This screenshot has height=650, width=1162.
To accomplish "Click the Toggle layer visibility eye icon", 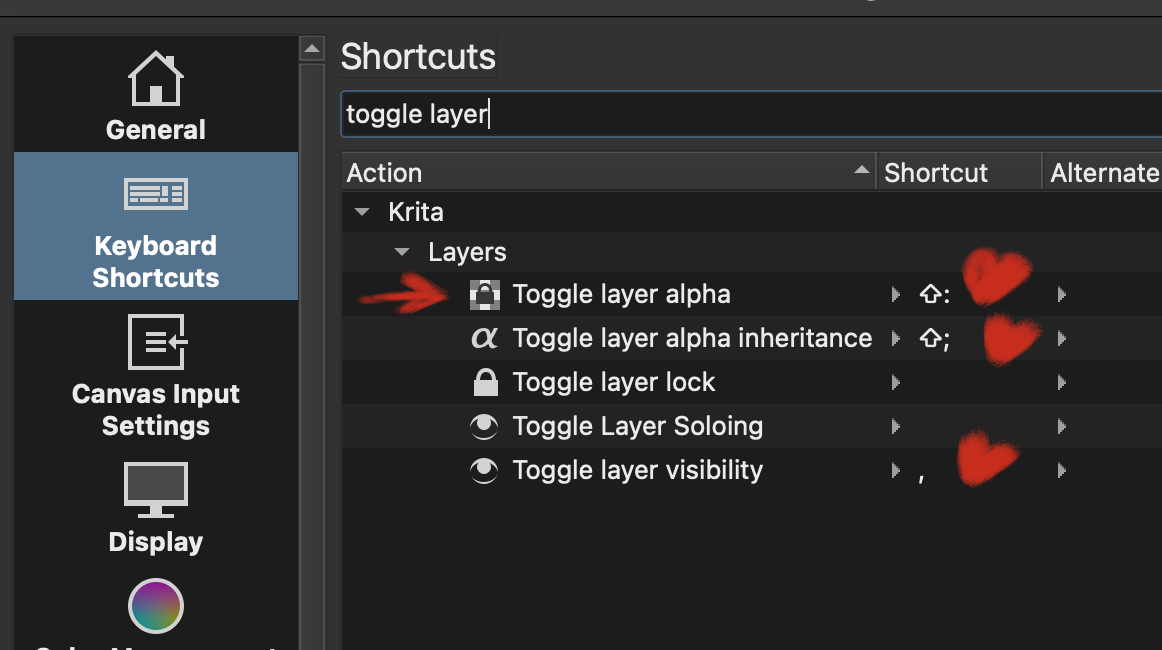I will [484, 471].
